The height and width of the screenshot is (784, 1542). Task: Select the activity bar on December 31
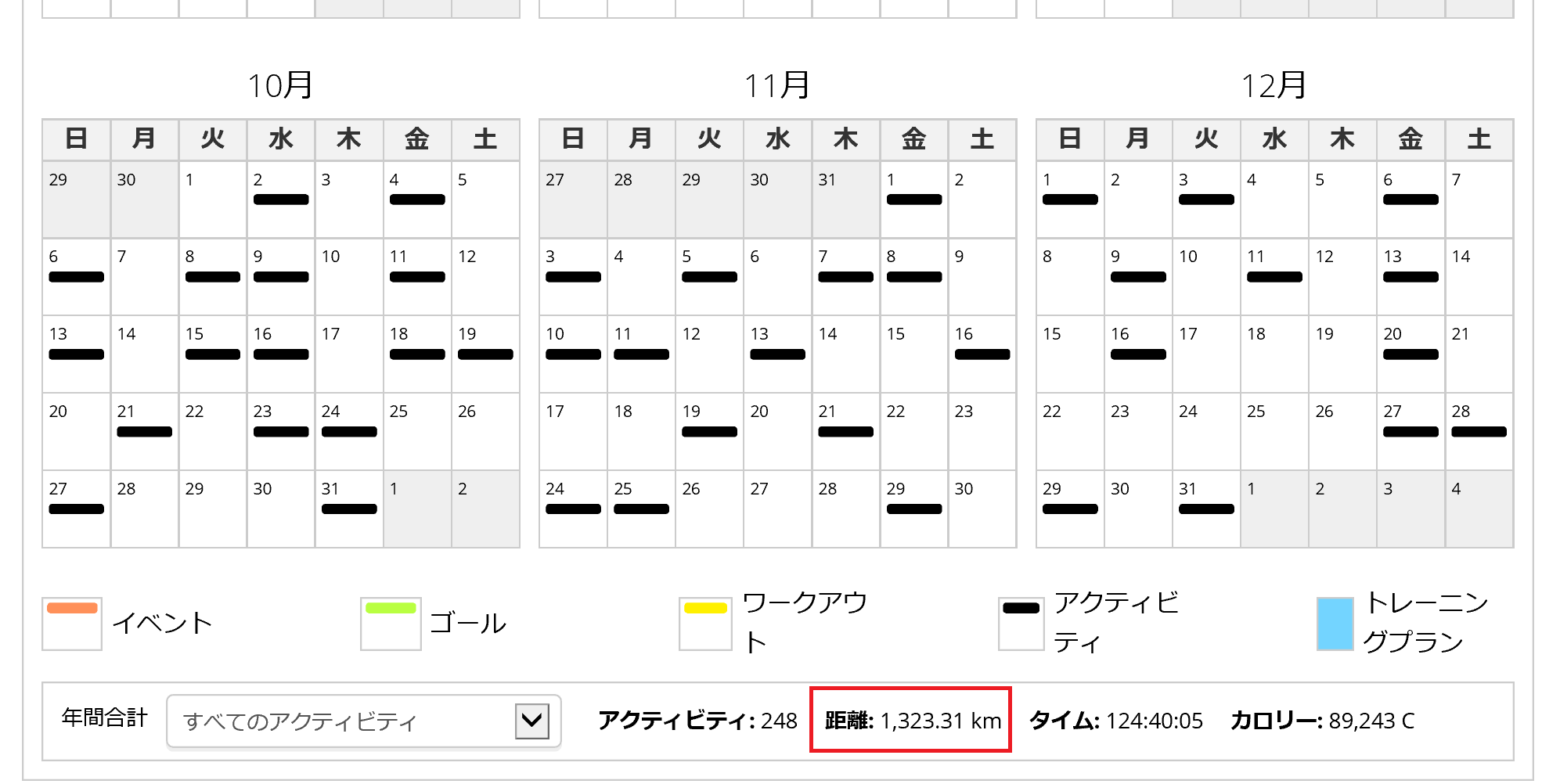click(1206, 509)
